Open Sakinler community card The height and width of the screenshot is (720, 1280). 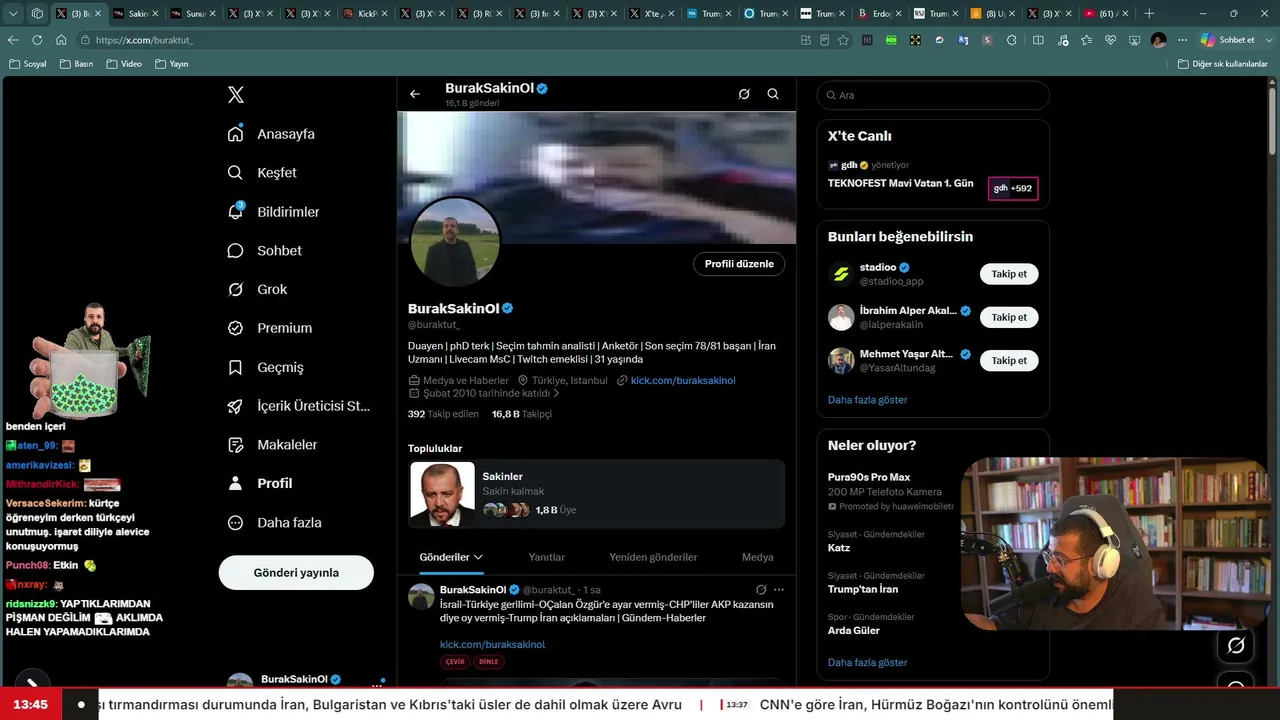point(597,493)
